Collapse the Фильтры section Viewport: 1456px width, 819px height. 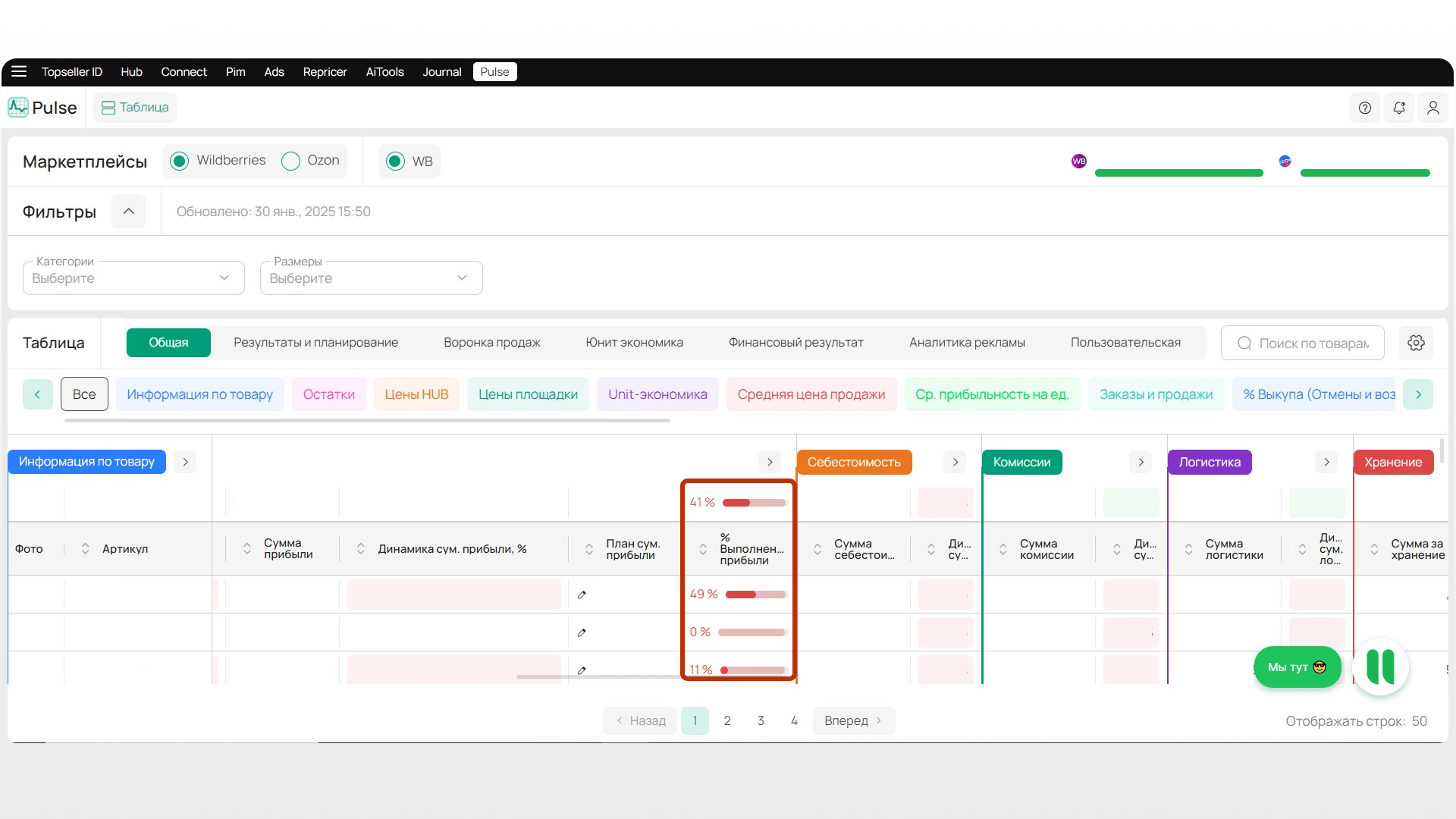pyautogui.click(x=129, y=211)
